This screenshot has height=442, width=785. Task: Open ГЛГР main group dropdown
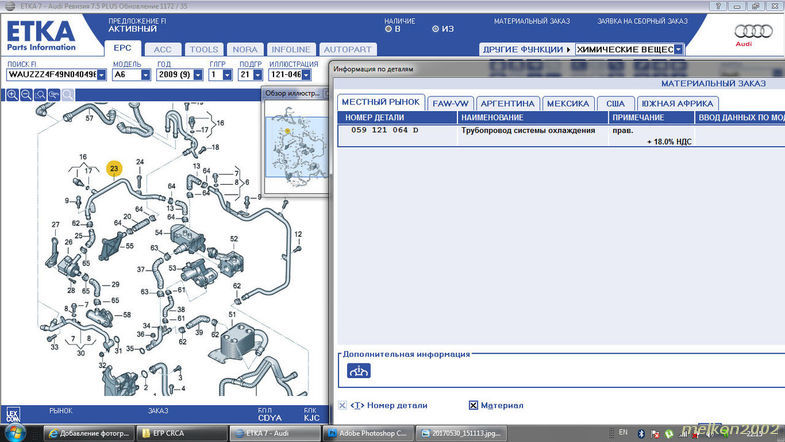click(x=227, y=75)
